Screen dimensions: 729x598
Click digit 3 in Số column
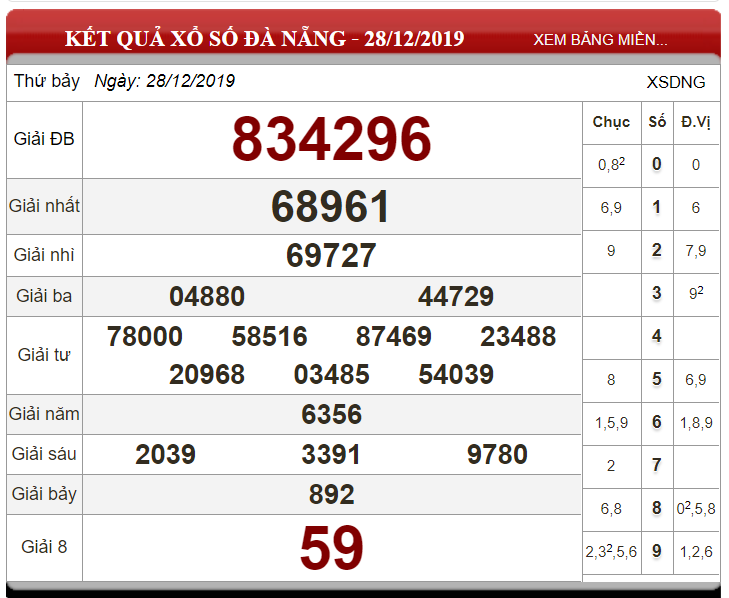pyautogui.click(x=656, y=293)
